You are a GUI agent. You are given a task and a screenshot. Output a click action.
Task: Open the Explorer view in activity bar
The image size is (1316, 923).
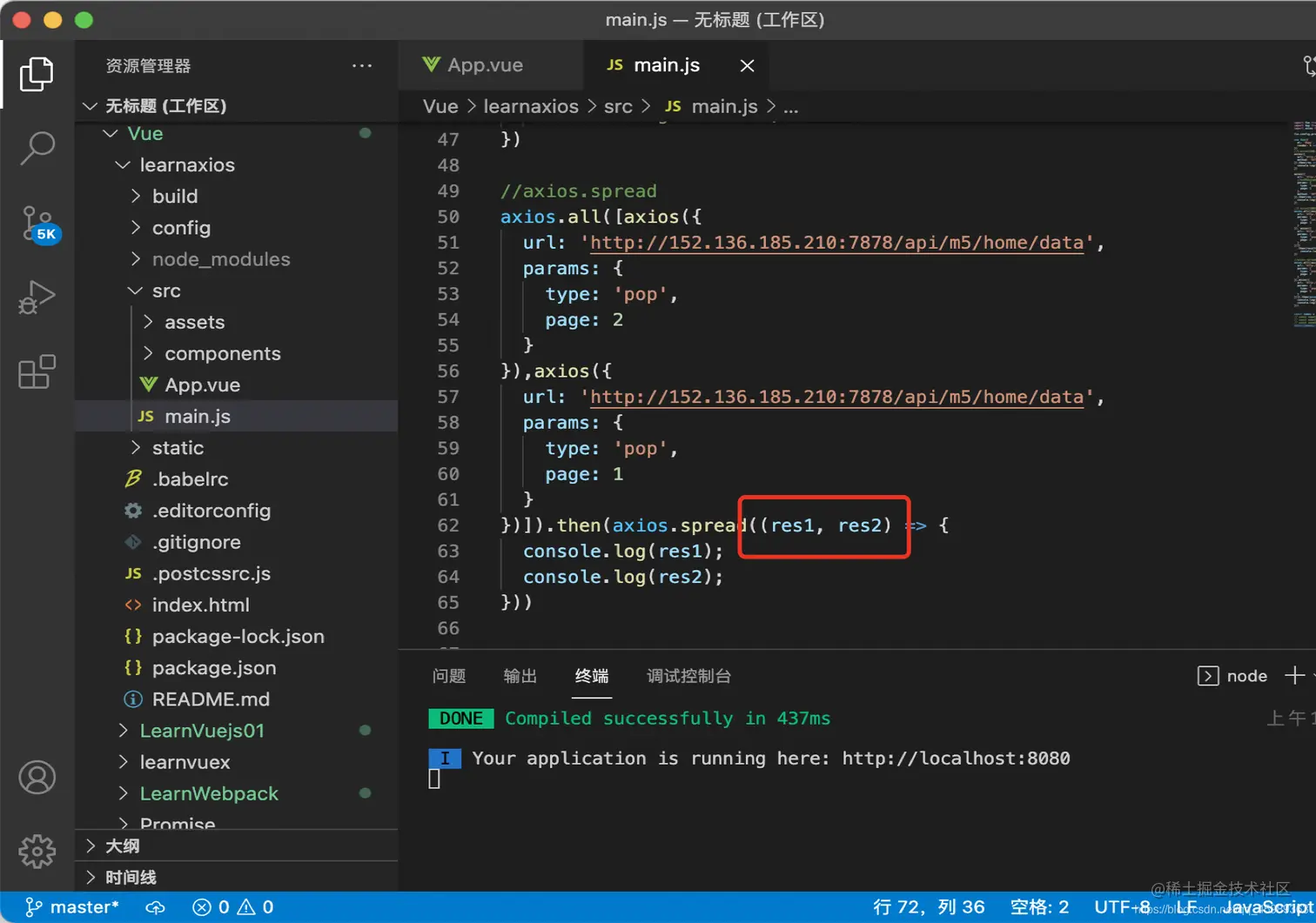click(37, 74)
